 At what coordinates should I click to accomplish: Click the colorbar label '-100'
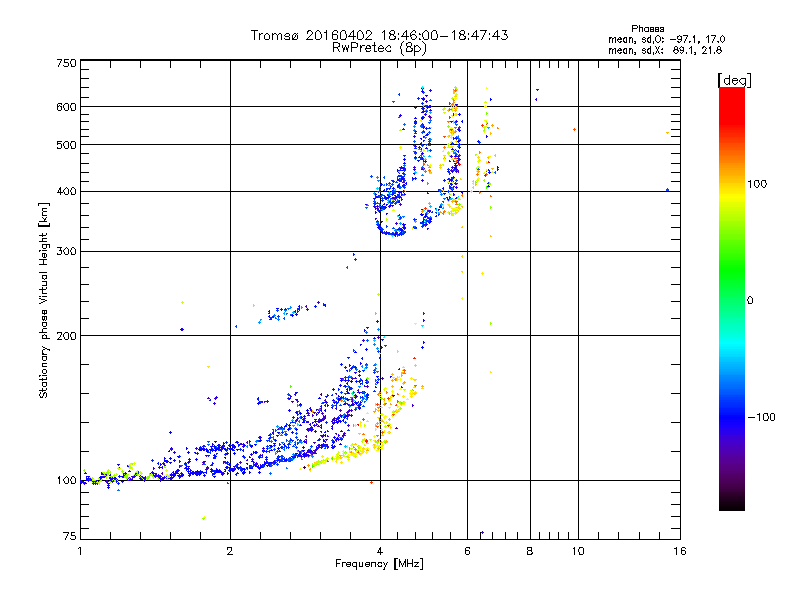point(762,417)
